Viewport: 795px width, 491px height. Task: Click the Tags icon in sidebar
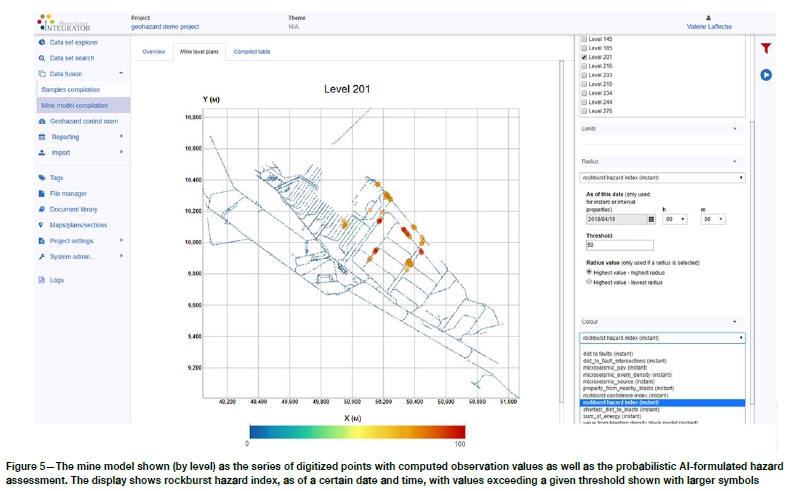tap(41, 177)
